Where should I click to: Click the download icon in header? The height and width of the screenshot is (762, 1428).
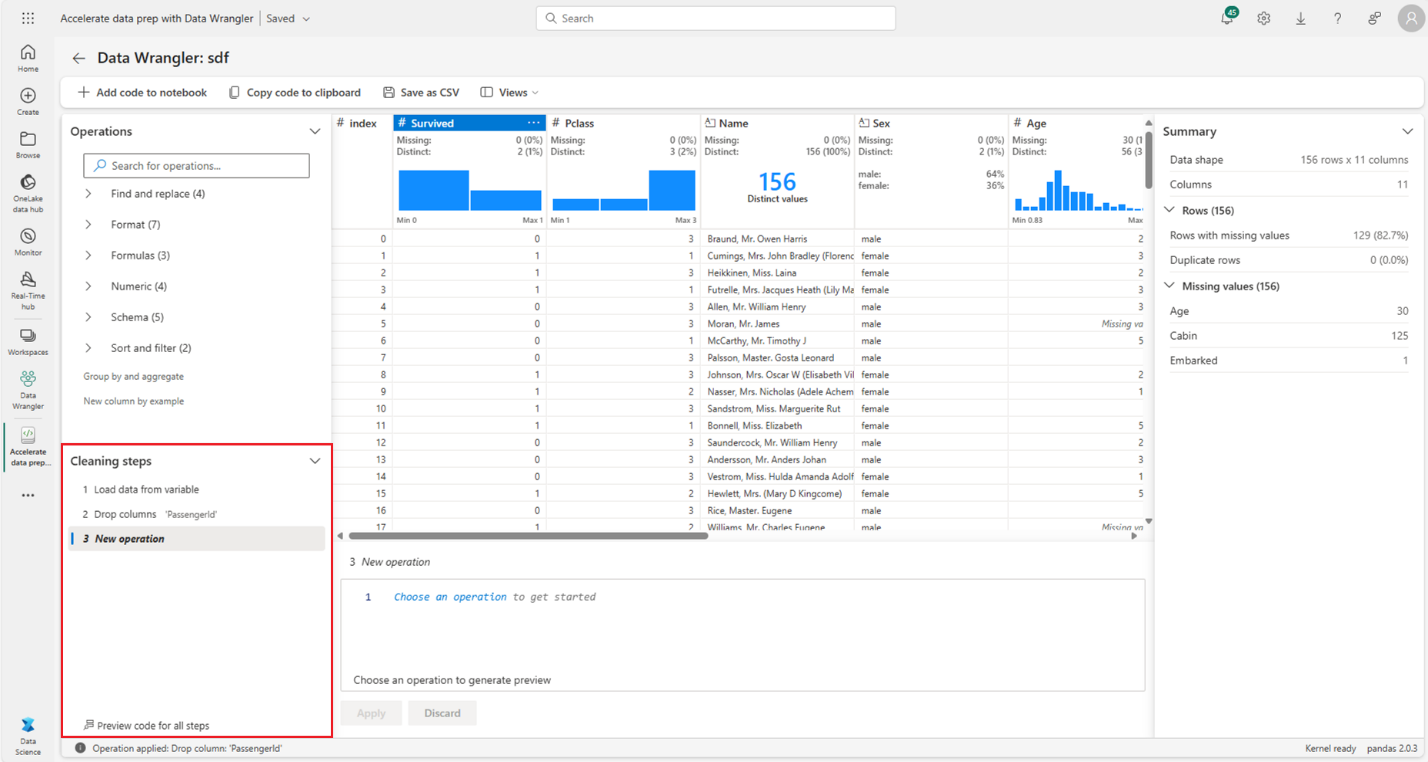pos(1301,18)
